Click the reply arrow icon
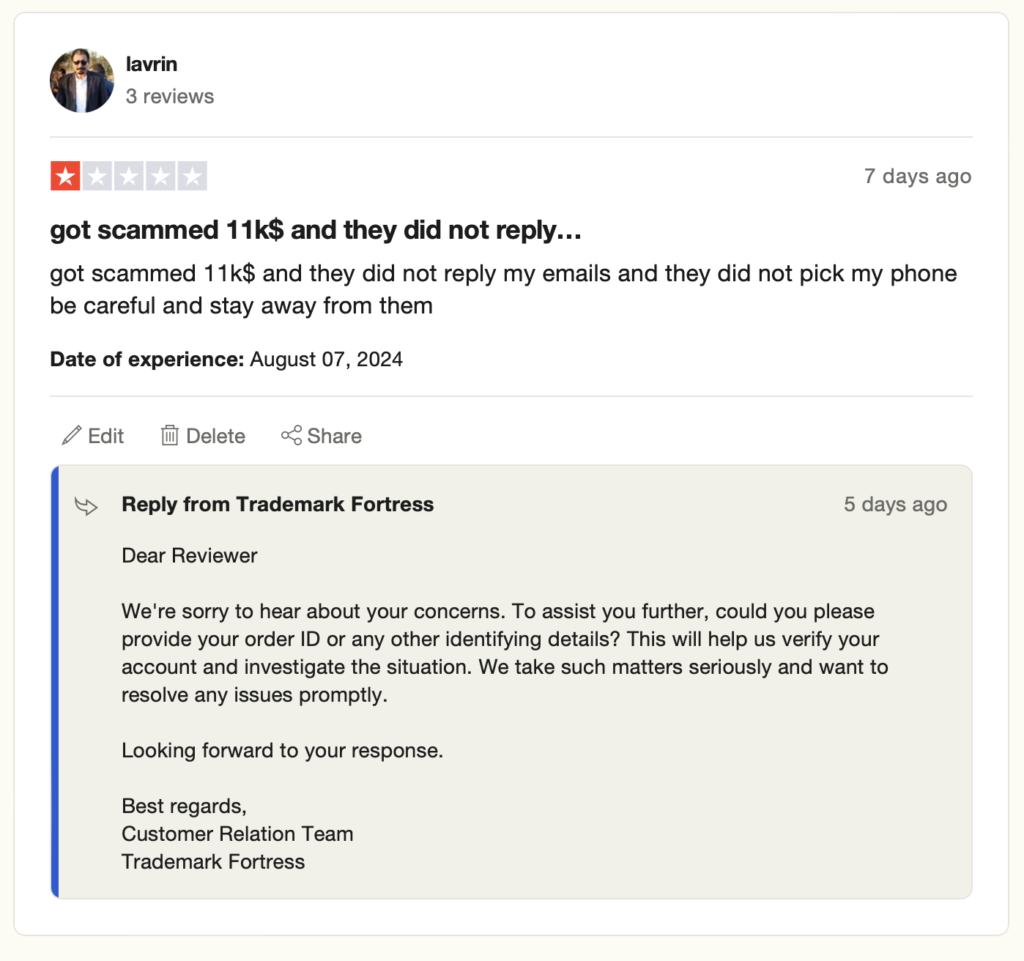This screenshot has width=1024, height=961. click(x=87, y=506)
